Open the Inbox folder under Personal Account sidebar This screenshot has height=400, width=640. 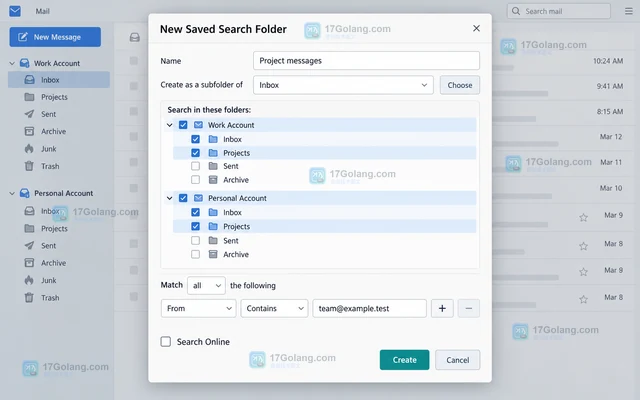point(50,211)
